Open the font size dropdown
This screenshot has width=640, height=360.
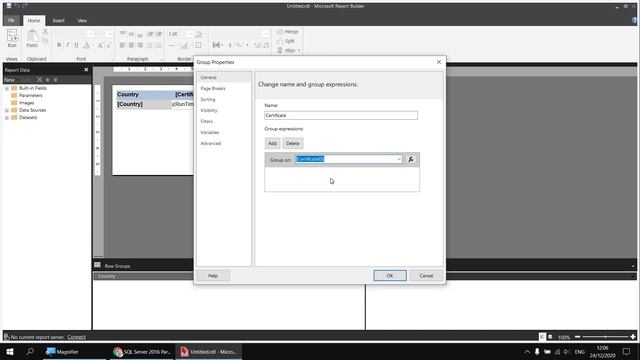(109, 34)
